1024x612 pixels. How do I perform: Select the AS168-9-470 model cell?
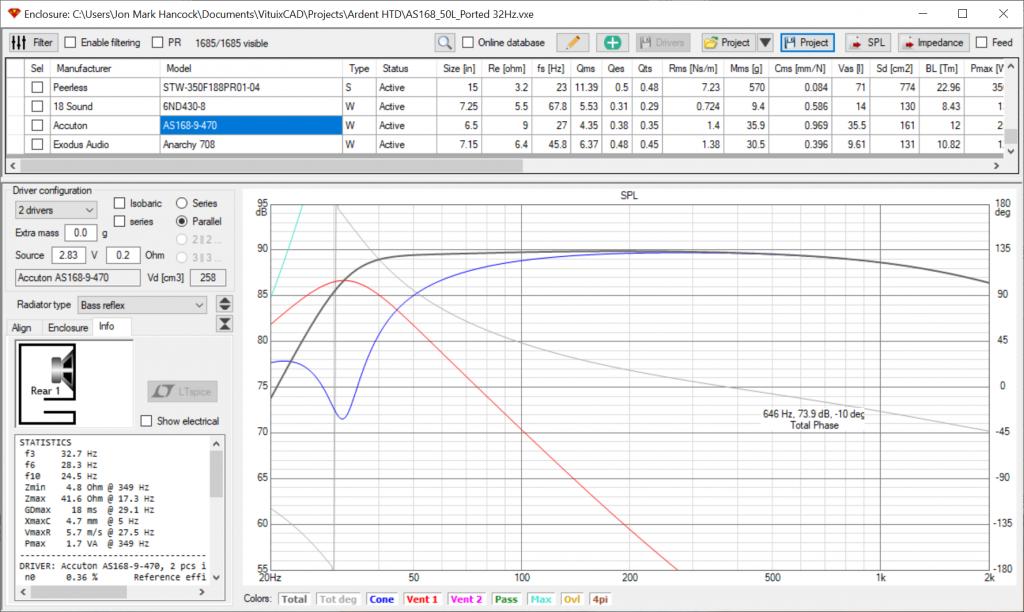251,125
